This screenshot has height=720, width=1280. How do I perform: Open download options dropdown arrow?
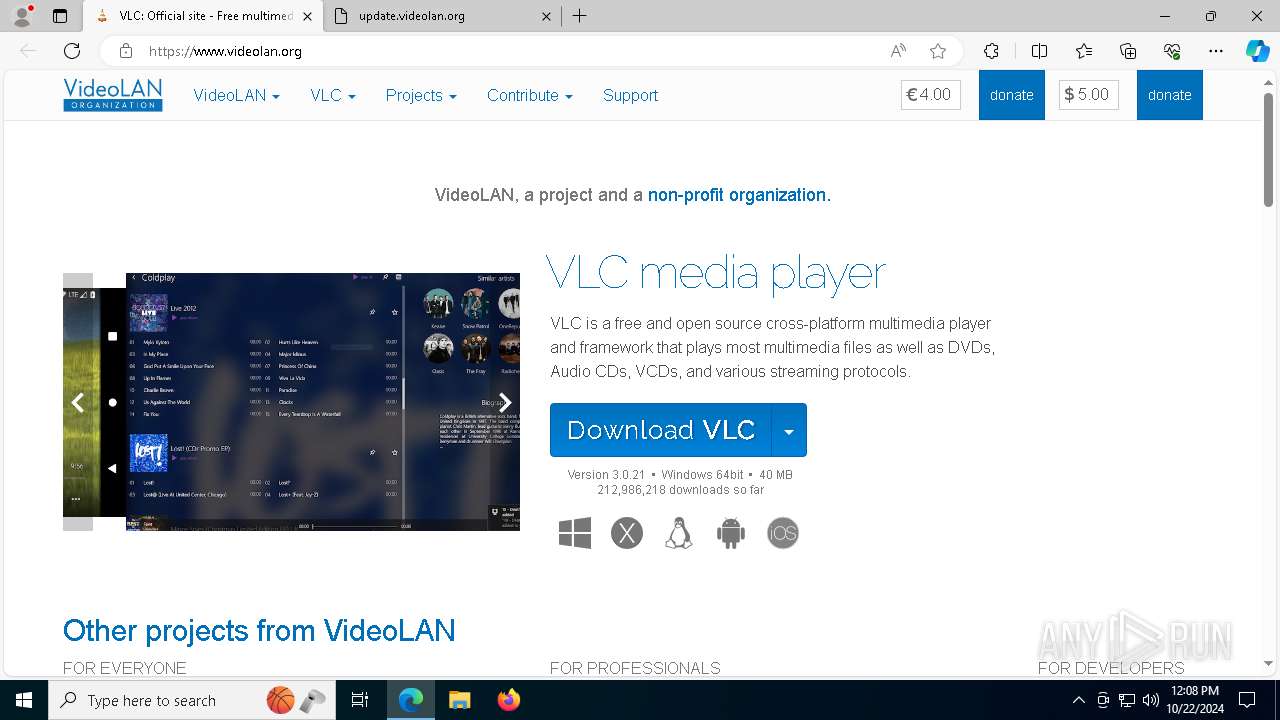(789, 430)
